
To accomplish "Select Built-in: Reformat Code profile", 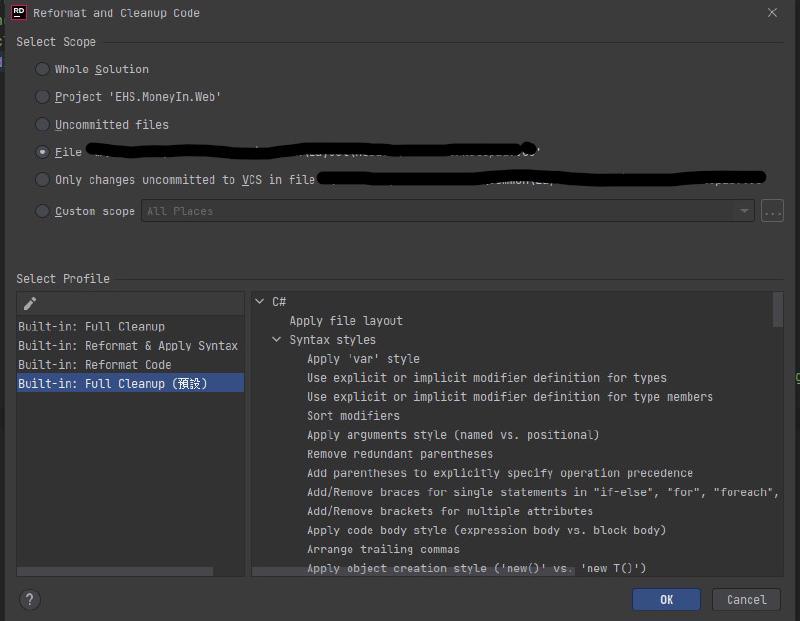I will pyautogui.click(x=94, y=365).
